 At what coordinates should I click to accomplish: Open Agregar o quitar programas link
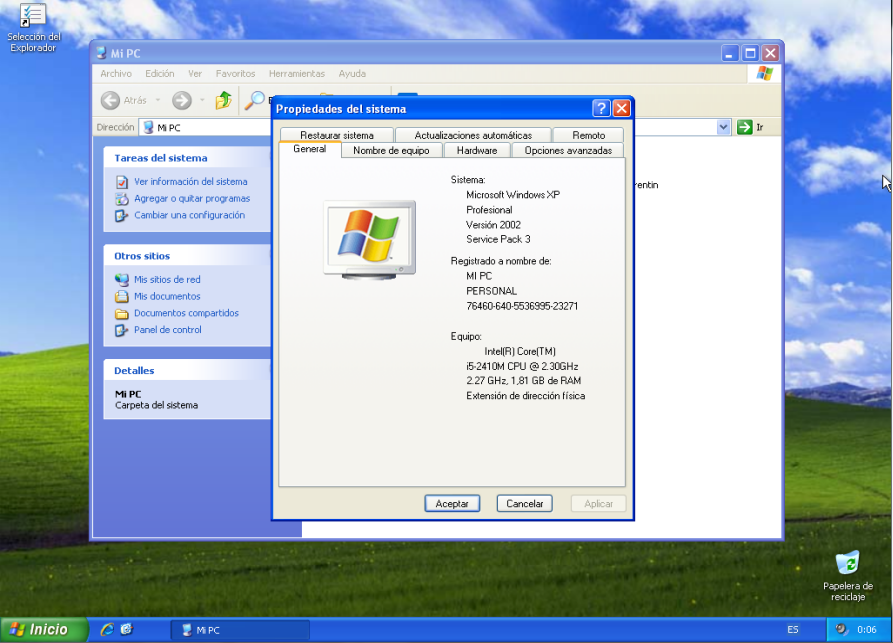(x=192, y=199)
